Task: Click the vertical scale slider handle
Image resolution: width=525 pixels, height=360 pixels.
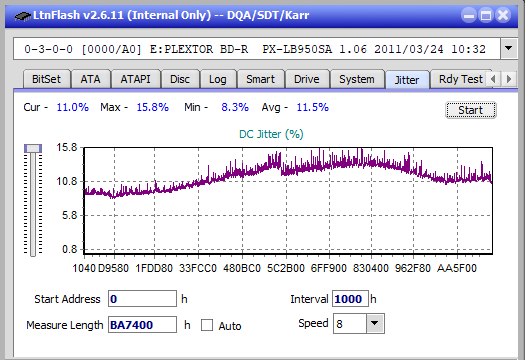Action: (33, 148)
